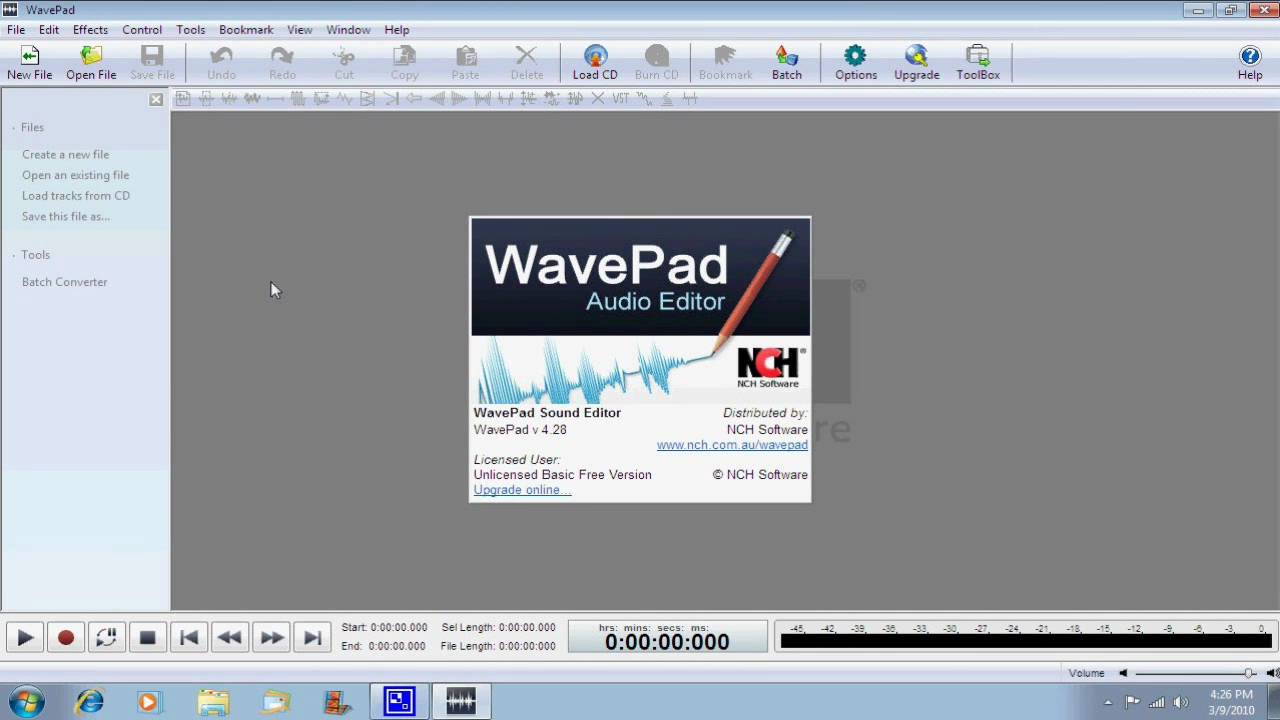This screenshot has height=720, width=1280.
Task: Click the Paste toolbar icon
Action: coord(465,62)
